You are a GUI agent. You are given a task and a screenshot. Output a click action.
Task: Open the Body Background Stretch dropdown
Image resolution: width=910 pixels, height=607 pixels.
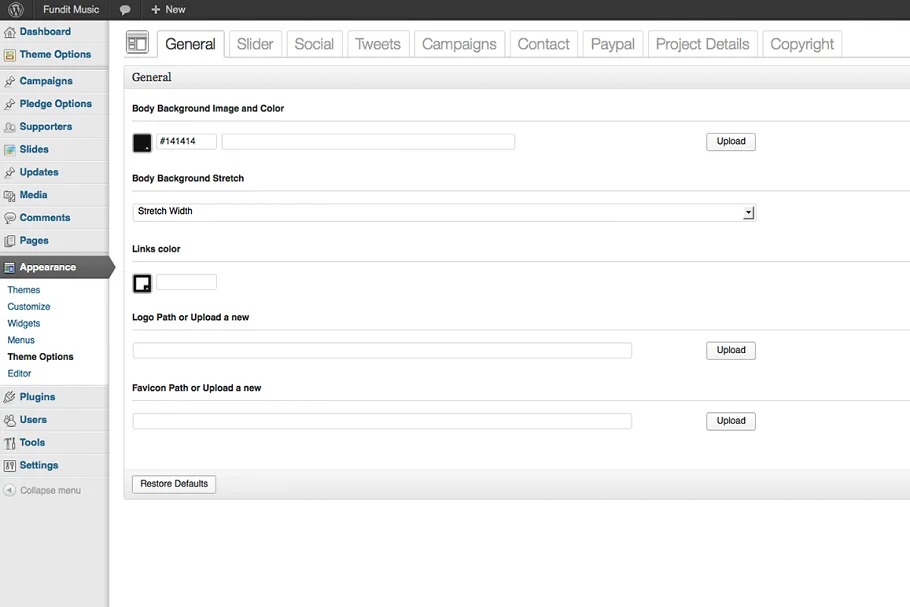[443, 212]
